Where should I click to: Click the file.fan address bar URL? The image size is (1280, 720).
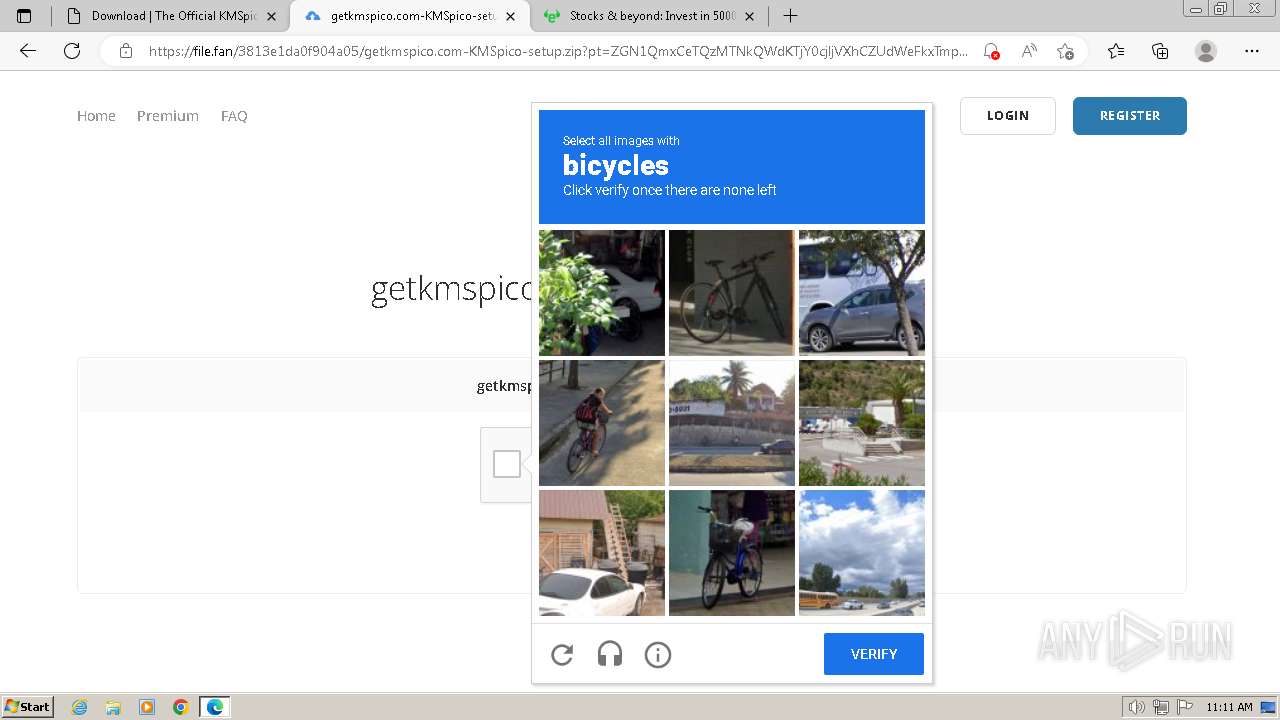pyautogui.click(x=558, y=51)
